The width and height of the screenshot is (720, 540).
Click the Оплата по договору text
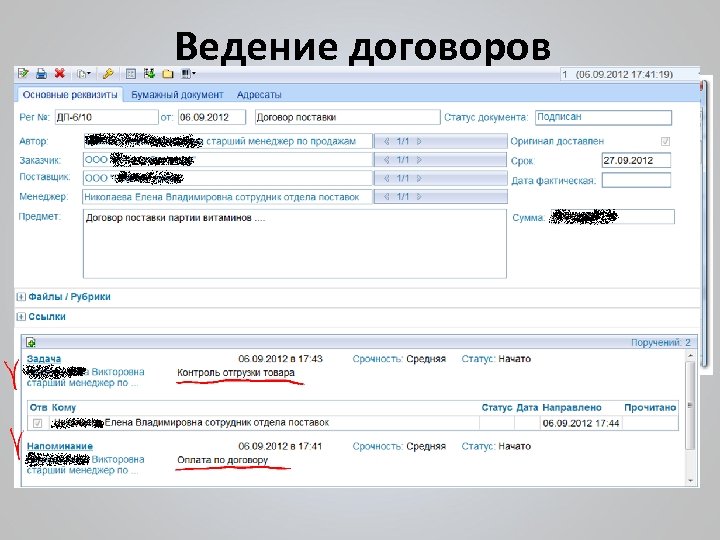(223, 460)
